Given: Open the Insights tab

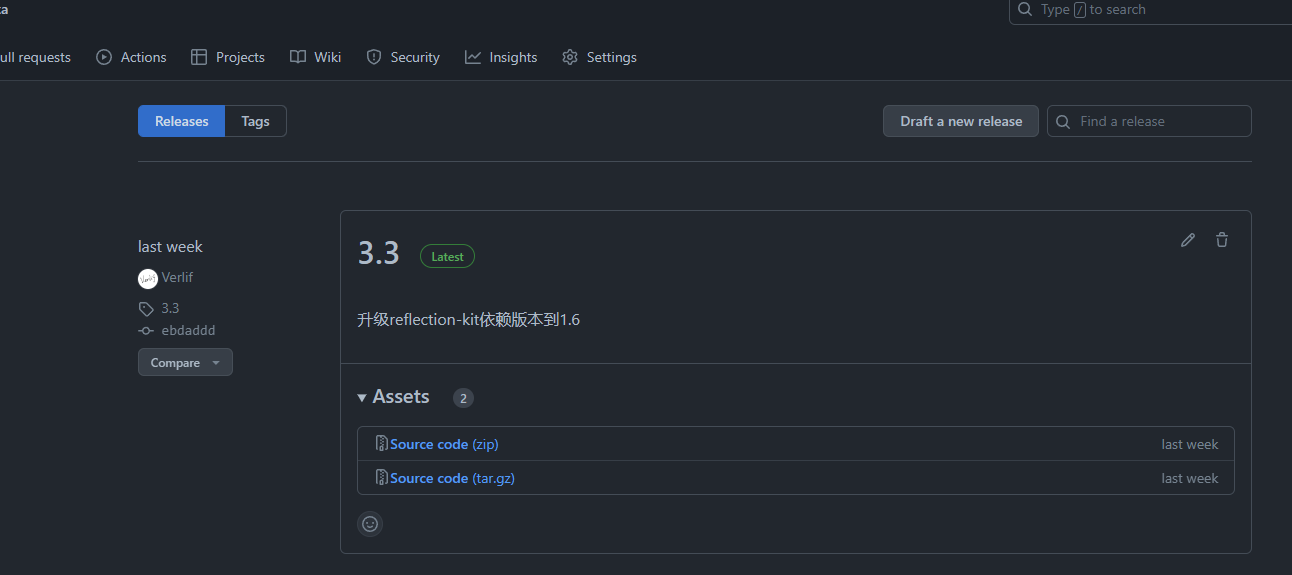Looking at the screenshot, I should click(501, 57).
